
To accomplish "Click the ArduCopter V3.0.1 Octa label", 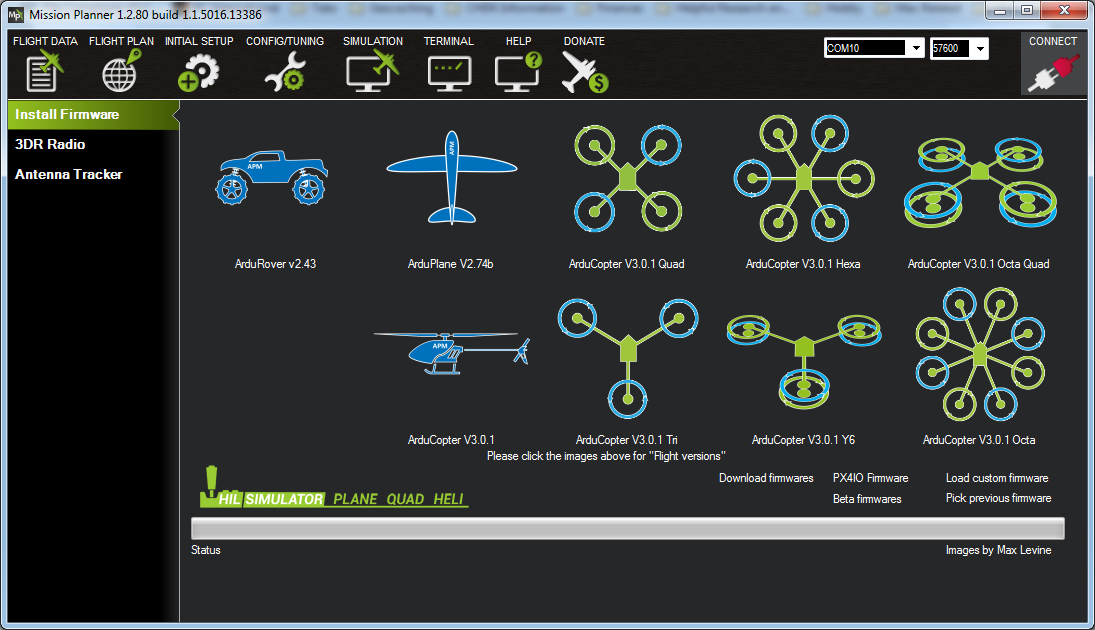I will [979, 440].
